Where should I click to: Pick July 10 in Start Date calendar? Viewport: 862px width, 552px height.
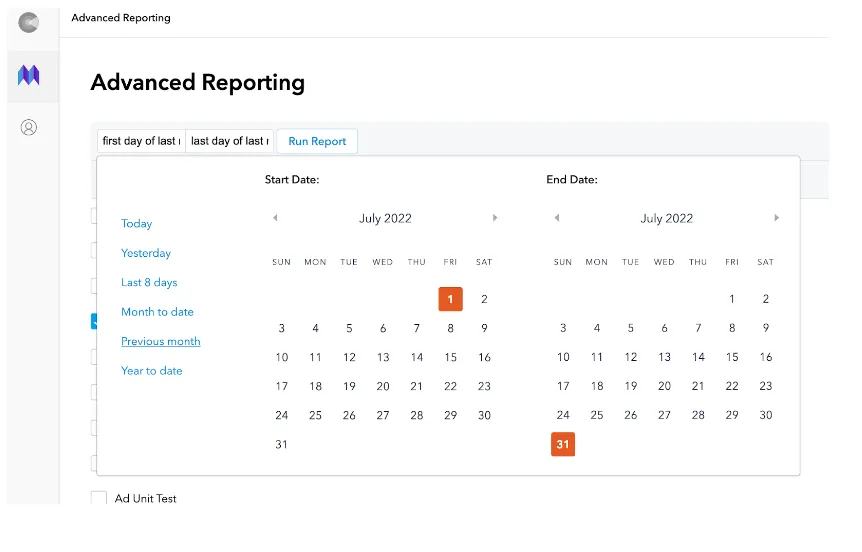(x=281, y=357)
